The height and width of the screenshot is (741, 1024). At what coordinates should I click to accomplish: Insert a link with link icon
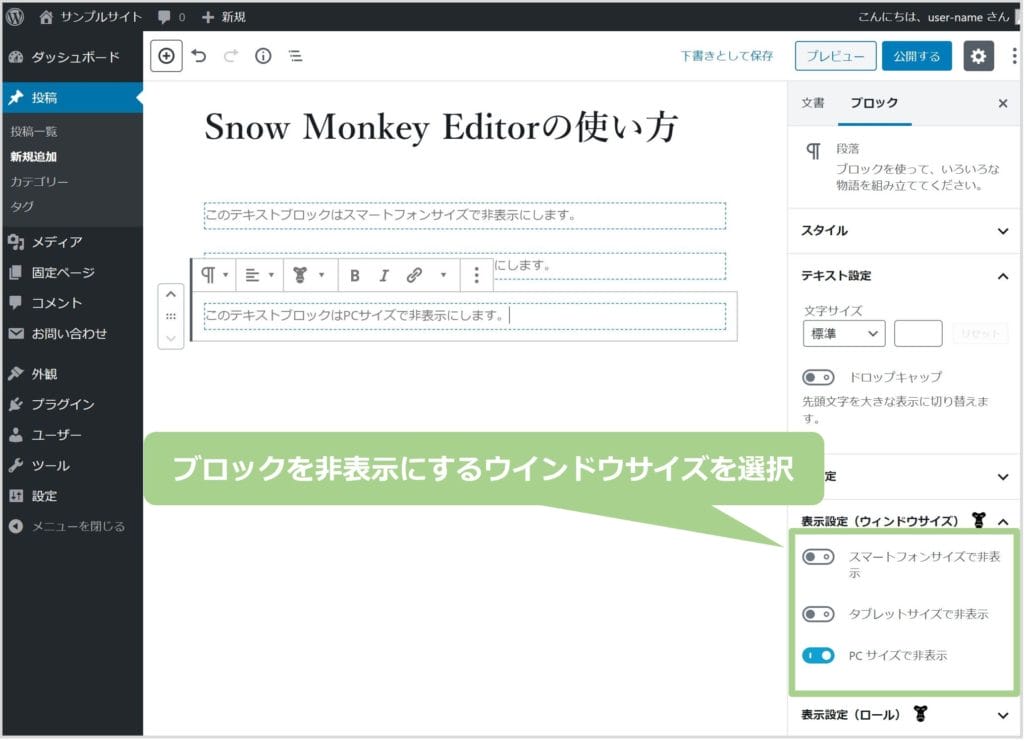[x=414, y=276]
